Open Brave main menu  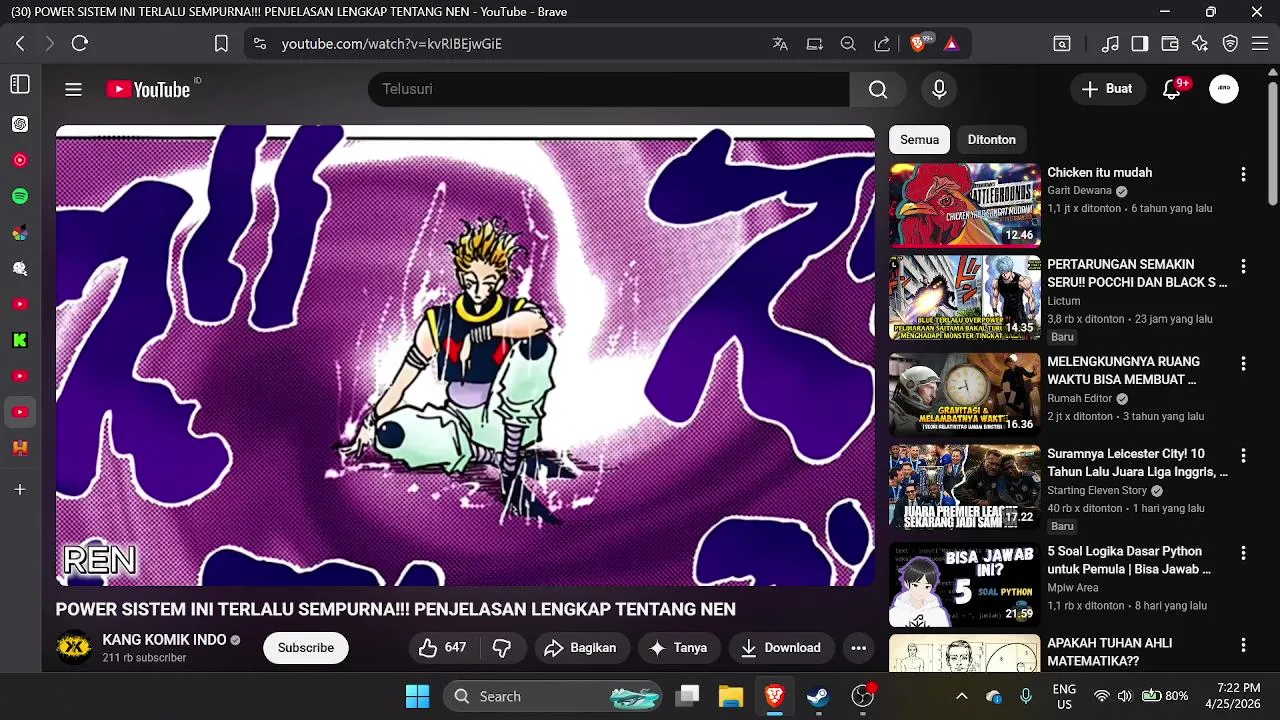[x=1260, y=44]
